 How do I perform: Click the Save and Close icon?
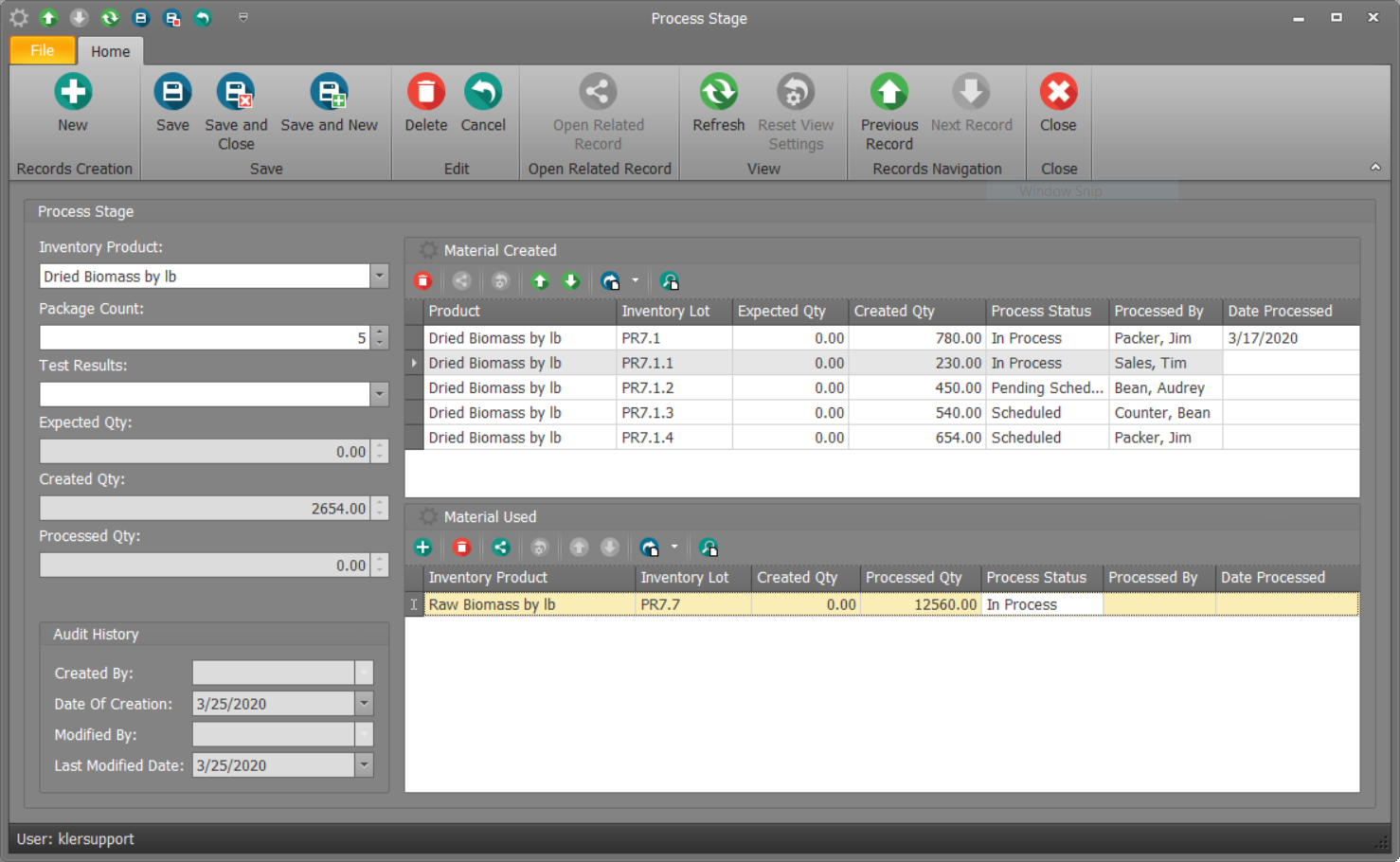[x=236, y=93]
